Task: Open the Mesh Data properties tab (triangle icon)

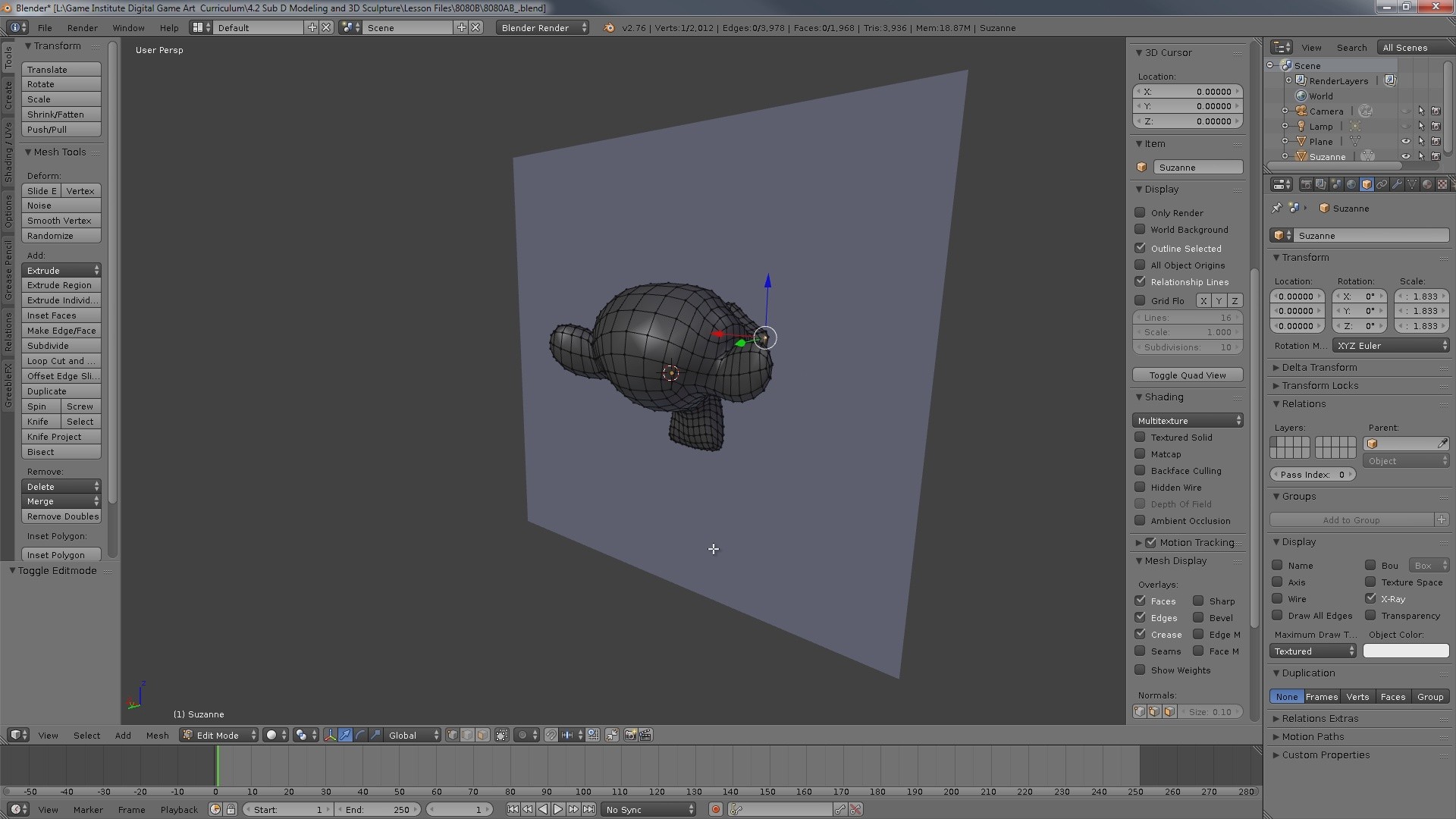Action: click(x=1412, y=184)
